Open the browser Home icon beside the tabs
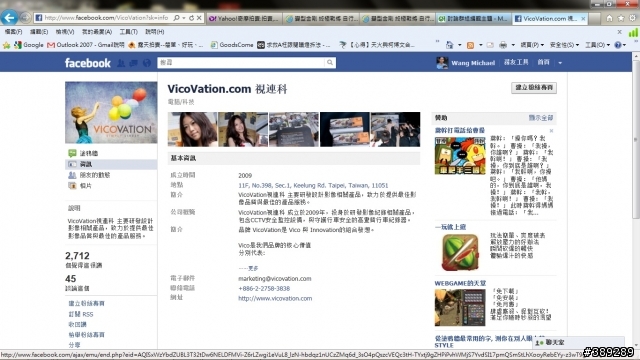 (609, 18)
